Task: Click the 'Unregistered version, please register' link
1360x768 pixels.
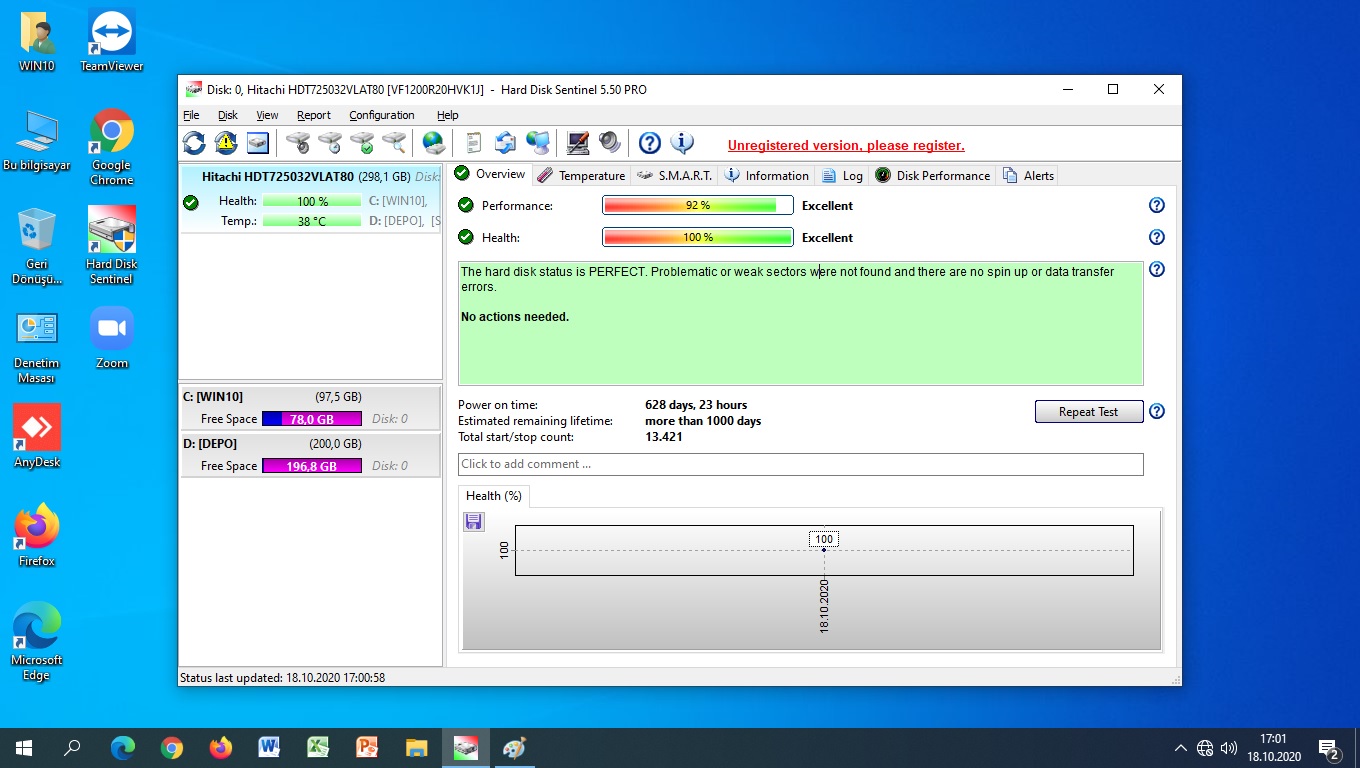Action: (x=846, y=145)
